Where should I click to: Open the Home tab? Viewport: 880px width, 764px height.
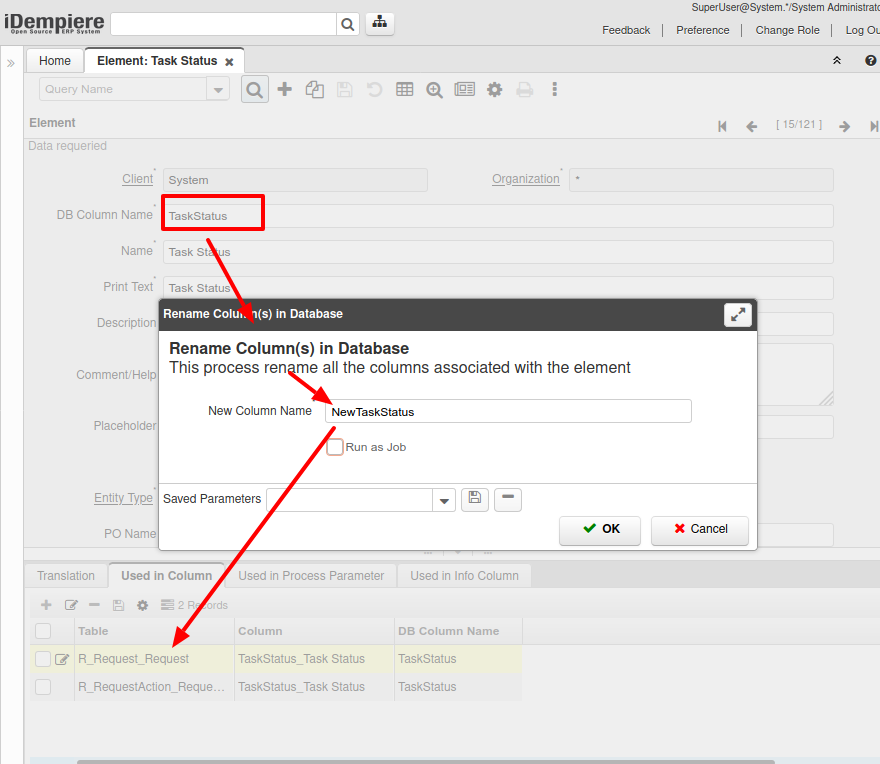55,61
